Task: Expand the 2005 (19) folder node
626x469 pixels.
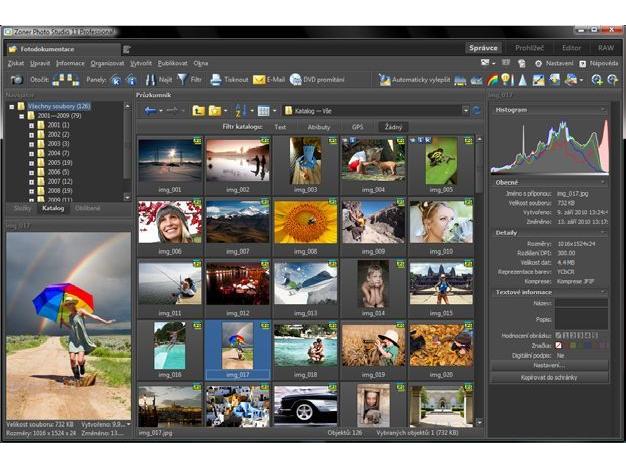Action: [32, 163]
